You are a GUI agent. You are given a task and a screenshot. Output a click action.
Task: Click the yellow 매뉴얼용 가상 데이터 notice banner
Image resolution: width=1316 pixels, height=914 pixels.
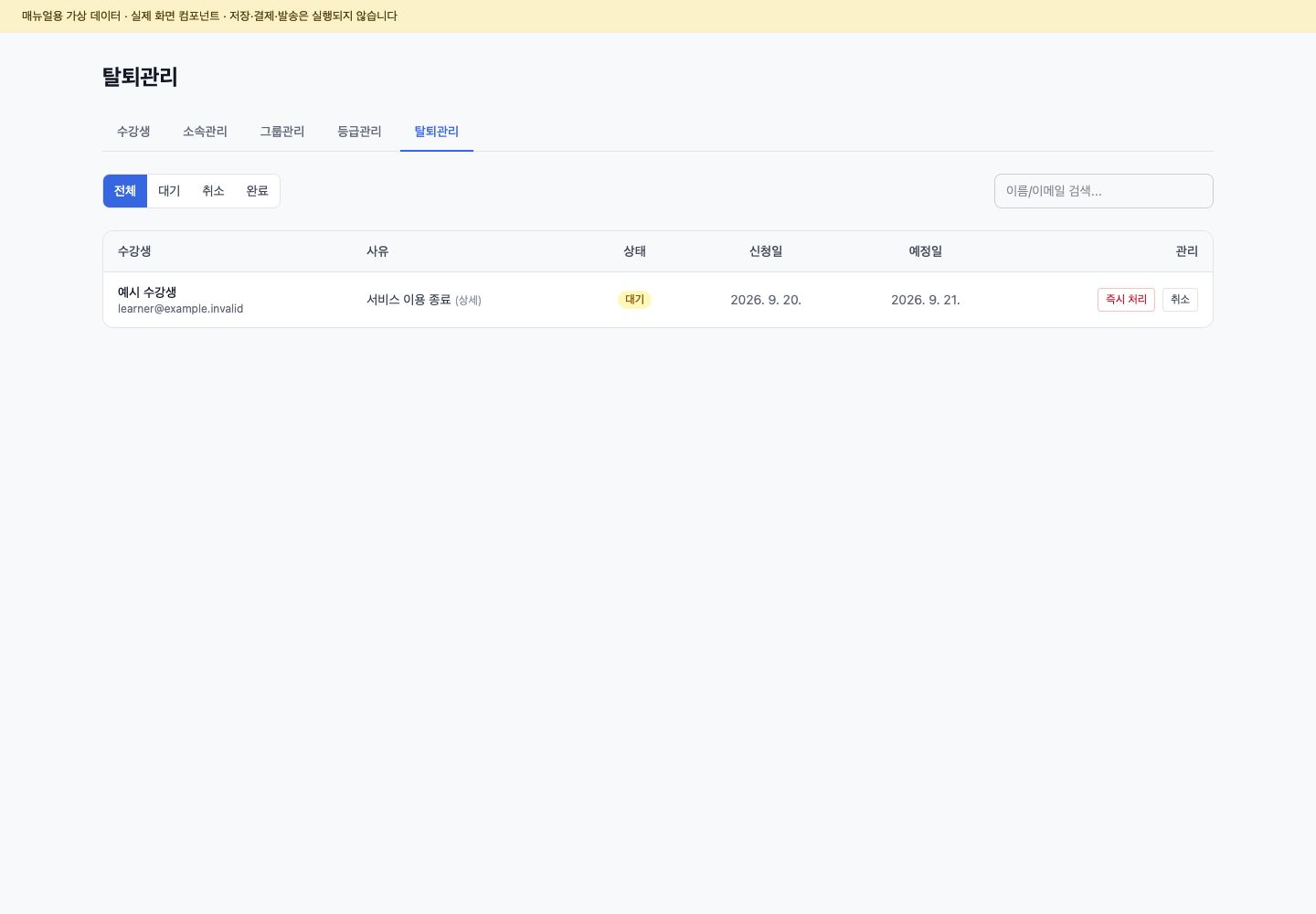(x=658, y=16)
